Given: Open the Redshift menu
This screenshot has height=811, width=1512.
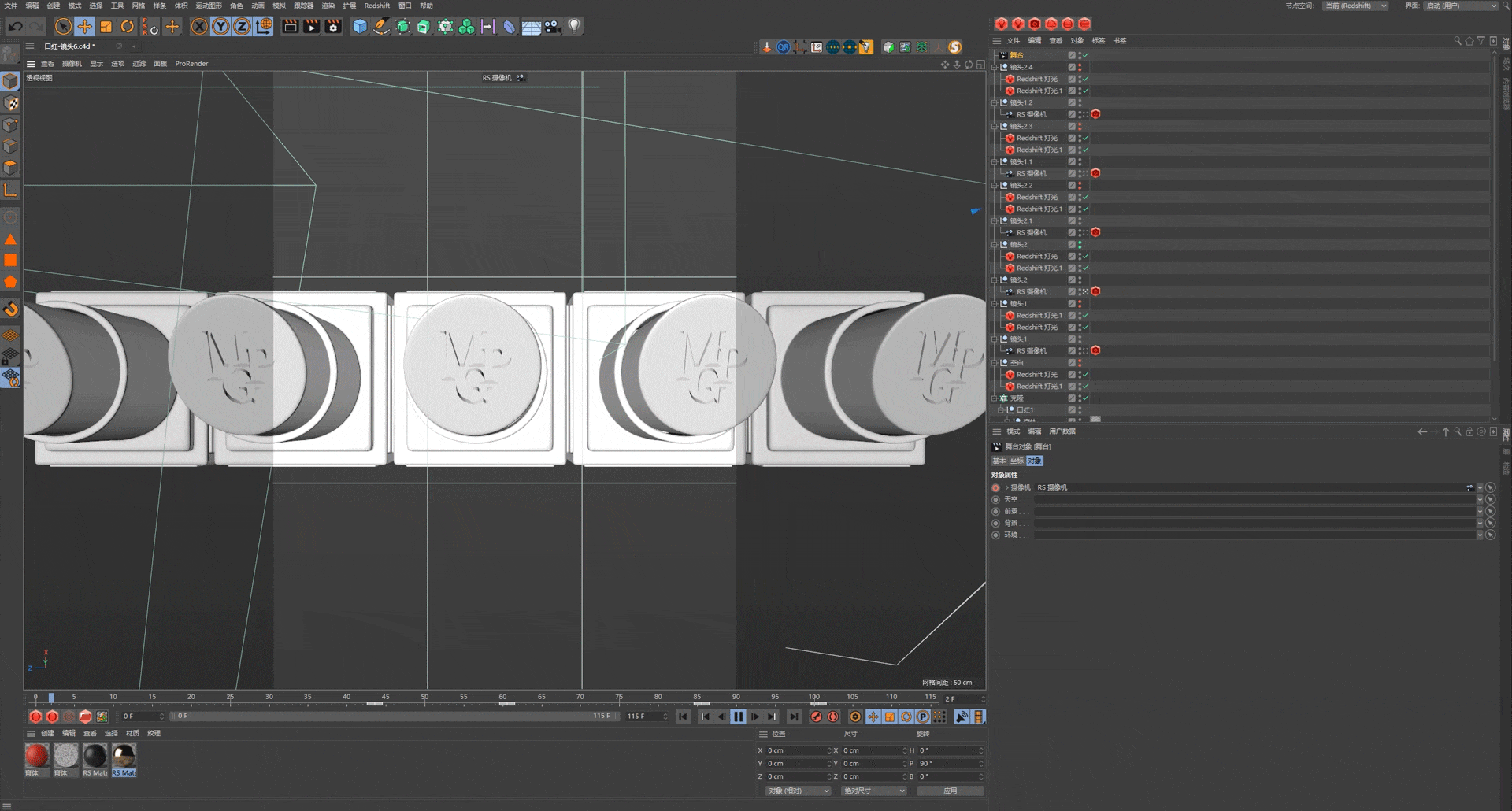Looking at the screenshot, I should click(x=377, y=6).
